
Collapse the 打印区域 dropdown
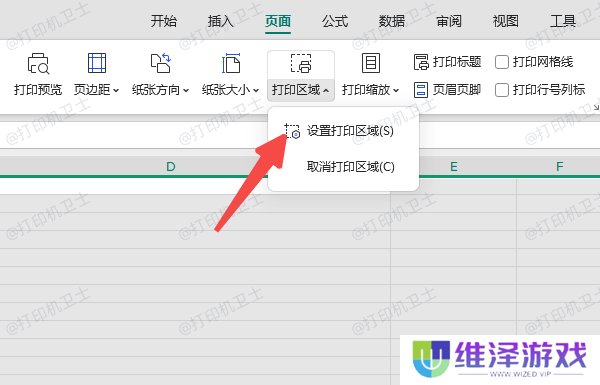[326, 91]
